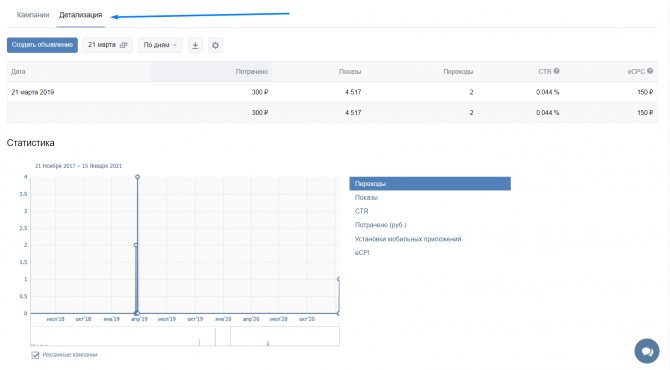Switch to the Кампании tab
670x370 pixels.
click(33, 15)
